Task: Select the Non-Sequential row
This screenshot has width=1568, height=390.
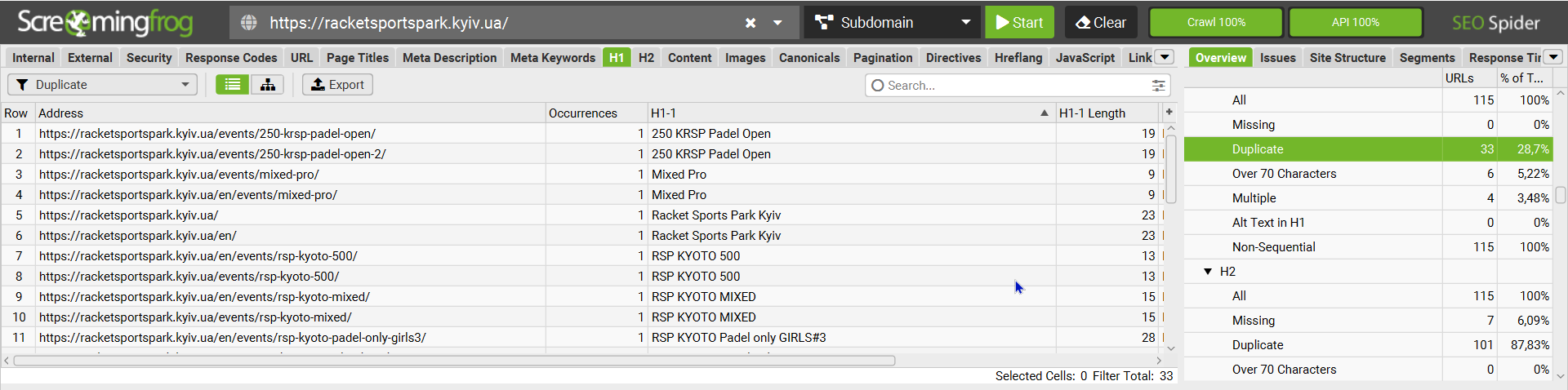Action: coord(1367,246)
